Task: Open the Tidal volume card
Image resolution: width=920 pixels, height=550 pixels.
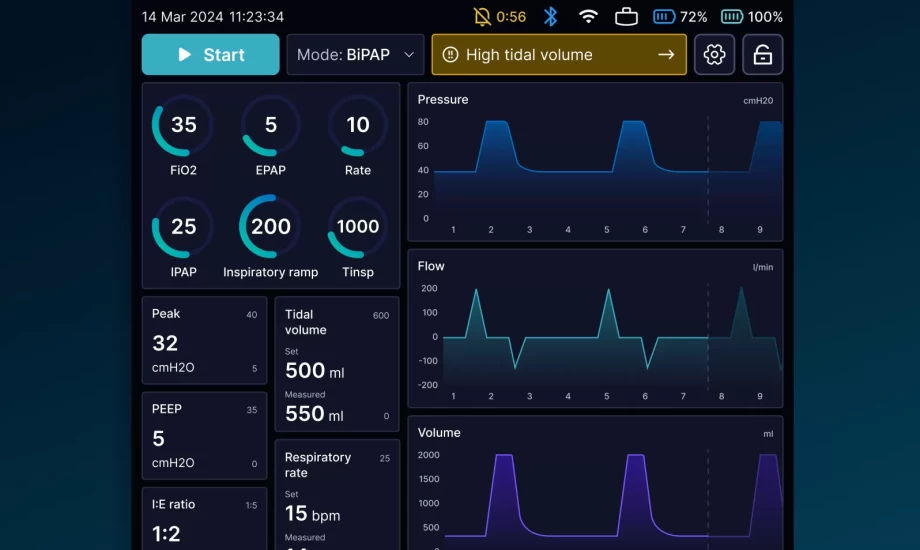Action: (x=337, y=364)
